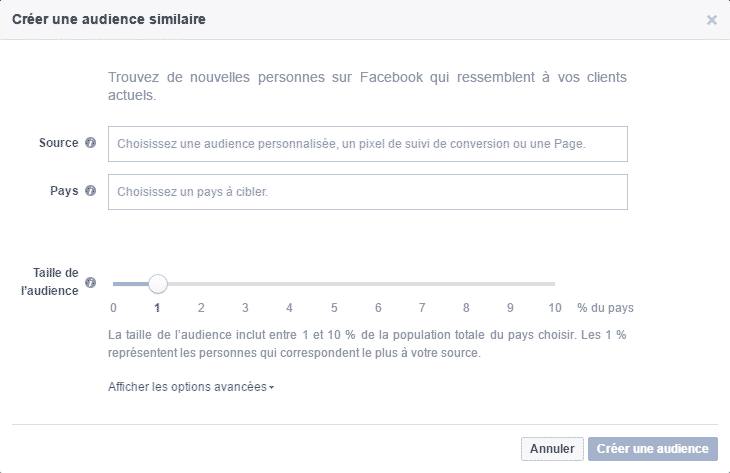
Task: Click the Pays country input field
Action: point(367,192)
